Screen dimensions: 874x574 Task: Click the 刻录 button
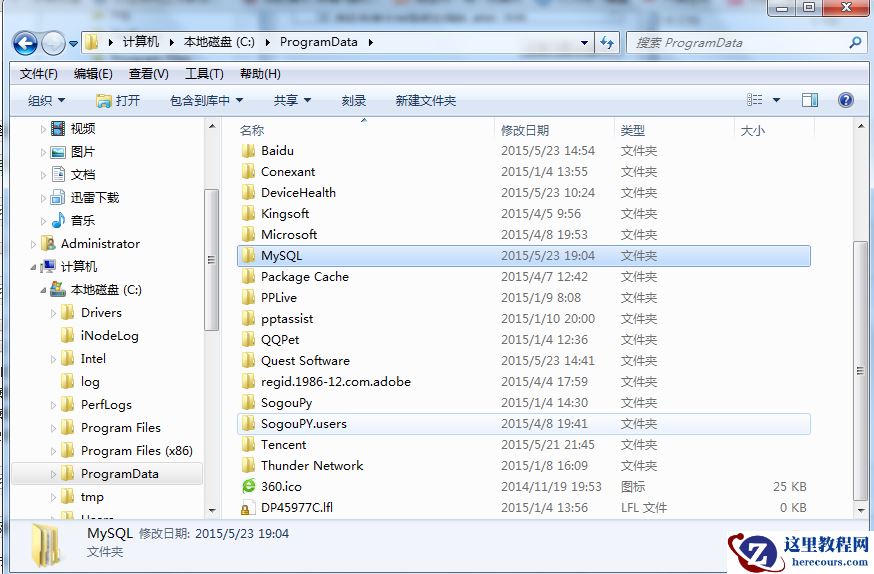pyautogui.click(x=354, y=101)
